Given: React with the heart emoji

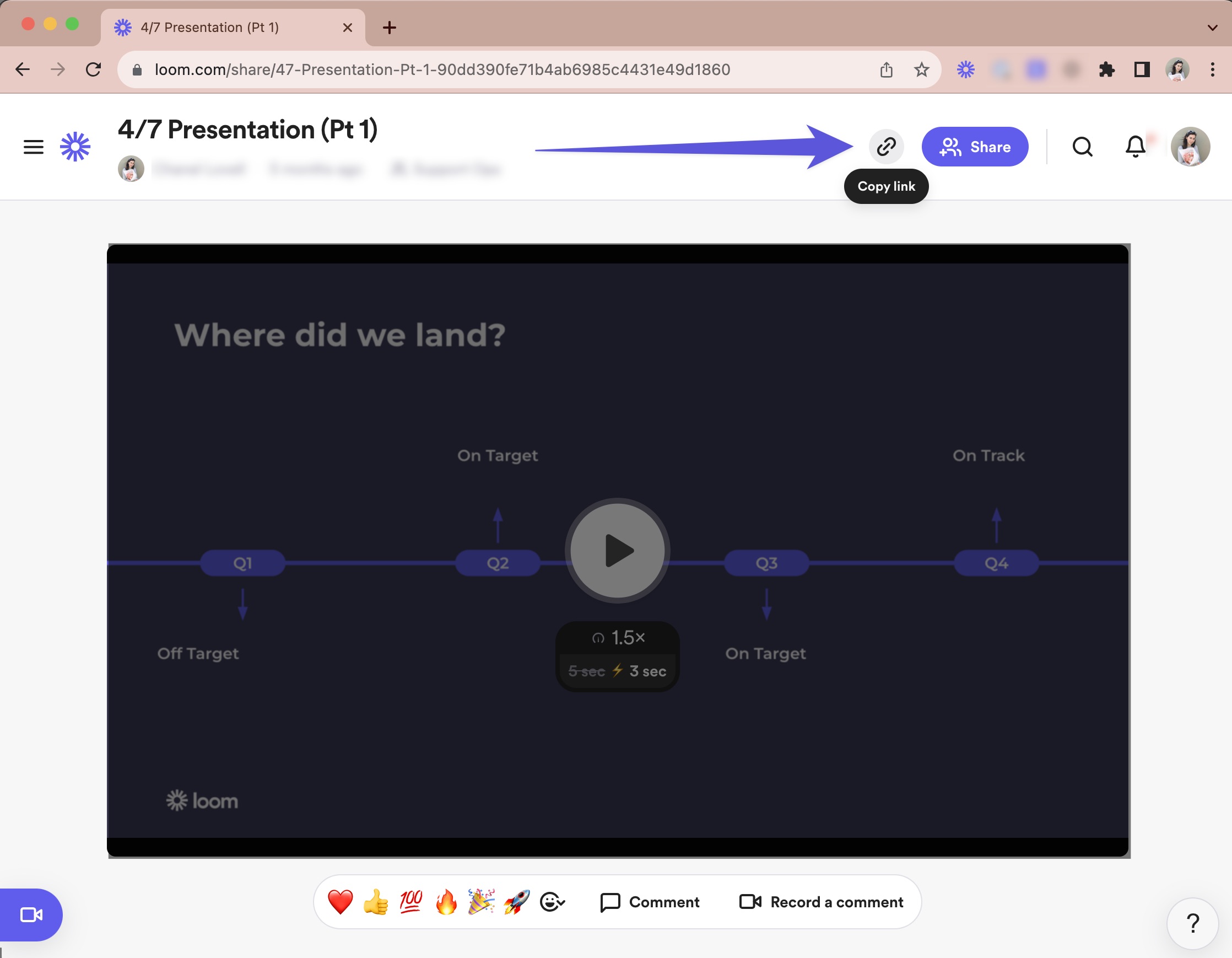Looking at the screenshot, I should pos(340,902).
